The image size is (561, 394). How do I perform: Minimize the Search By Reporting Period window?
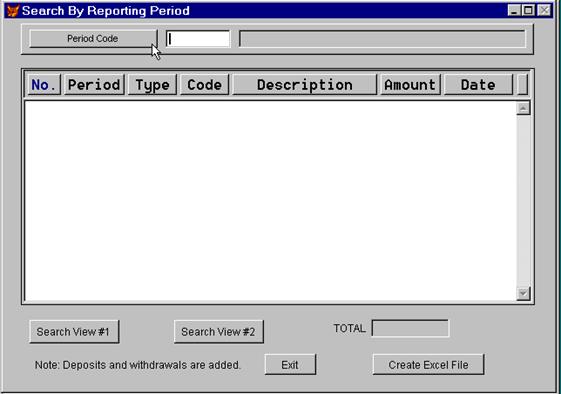point(514,10)
